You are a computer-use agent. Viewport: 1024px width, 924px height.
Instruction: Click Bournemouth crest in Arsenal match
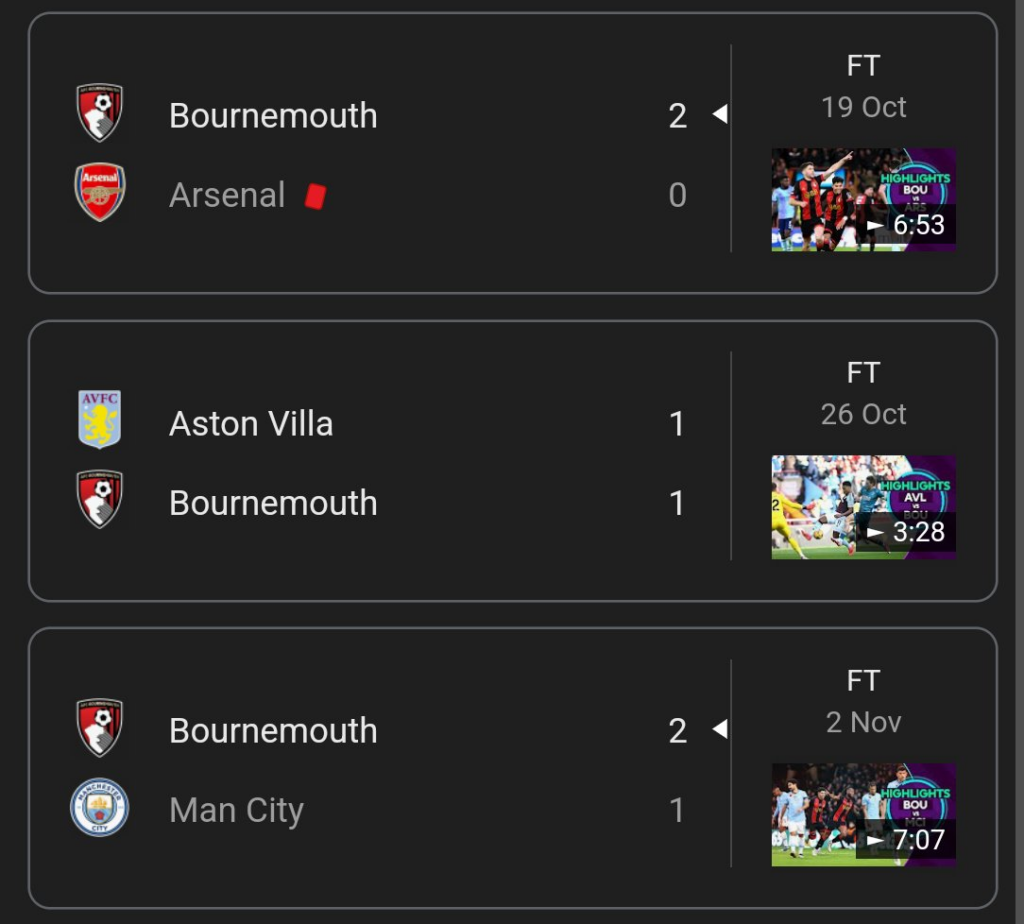coord(100,113)
